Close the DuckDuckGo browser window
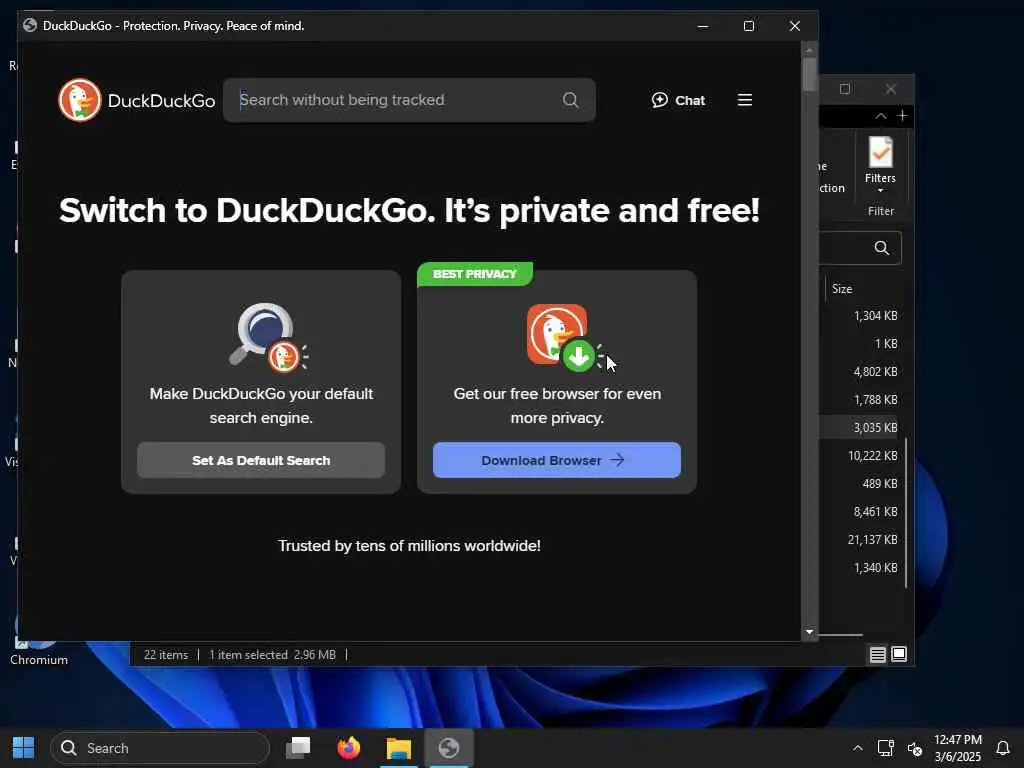The image size is (1024, 768). [795, 26]
